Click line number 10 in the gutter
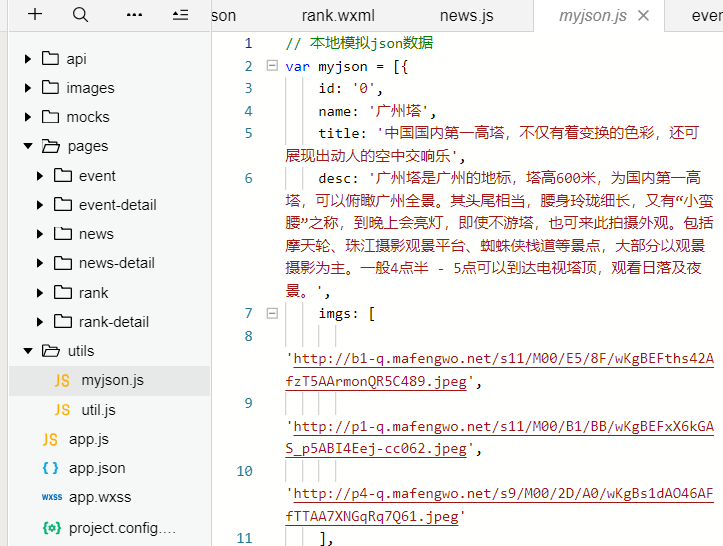 [x=244, y=471]
